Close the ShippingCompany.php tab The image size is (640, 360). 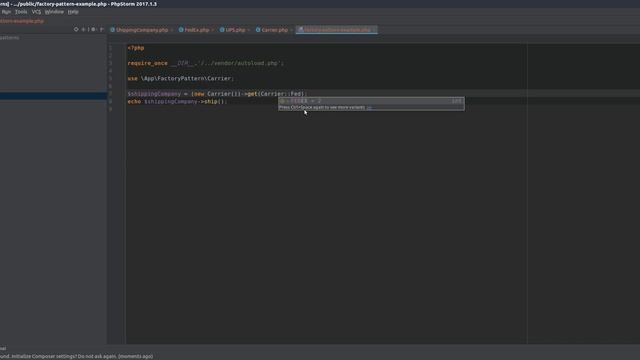coord(171,30)
